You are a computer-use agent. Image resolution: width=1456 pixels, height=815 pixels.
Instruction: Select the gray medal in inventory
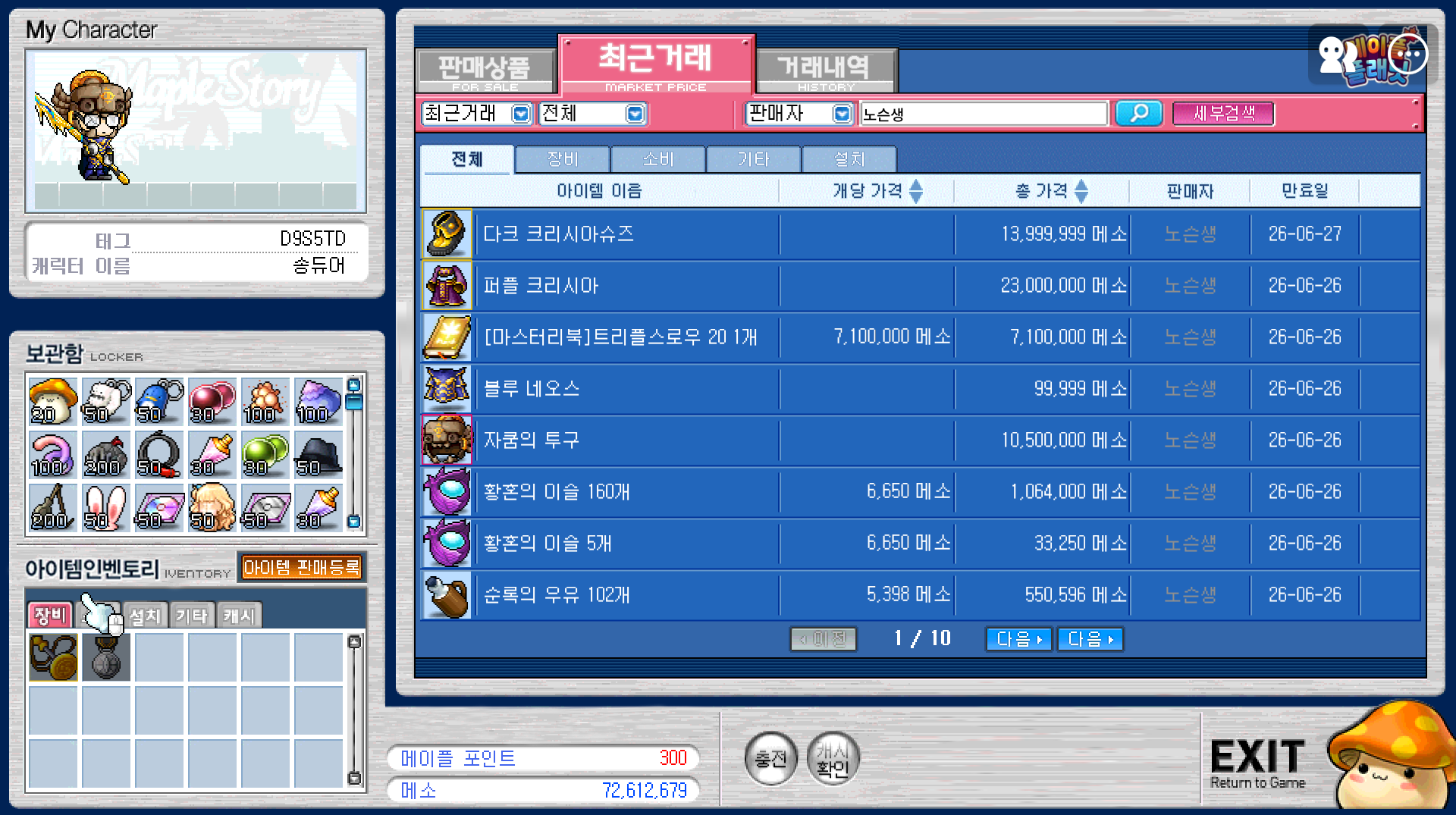coord(106,657)
